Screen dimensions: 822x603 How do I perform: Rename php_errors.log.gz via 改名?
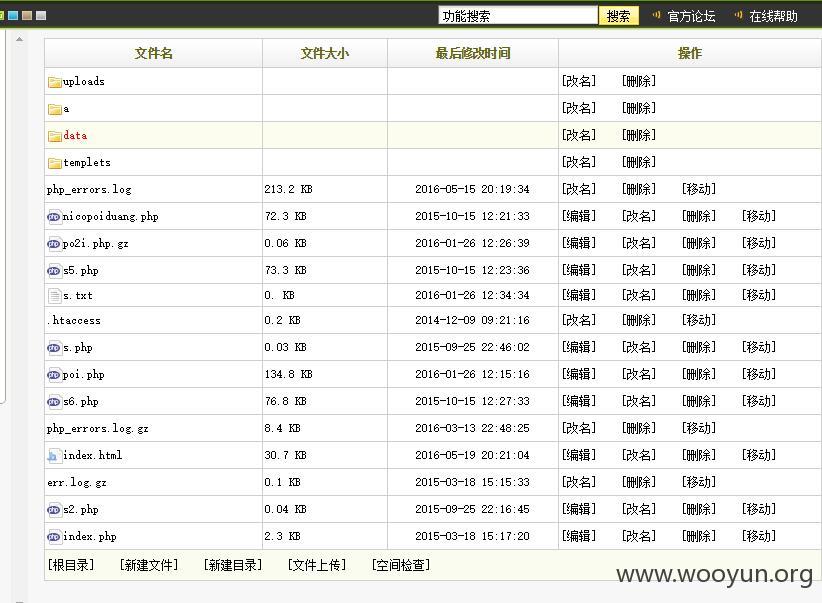pos(579,428)
